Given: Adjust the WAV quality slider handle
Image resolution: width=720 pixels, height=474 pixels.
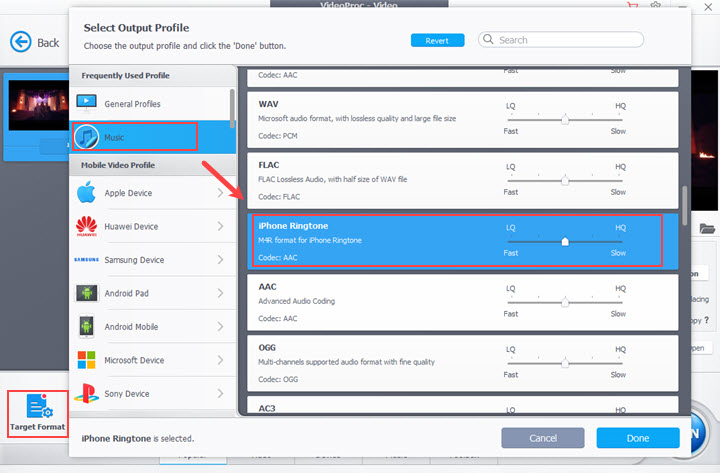Looking at the screenshot, I should coord(565,120).
